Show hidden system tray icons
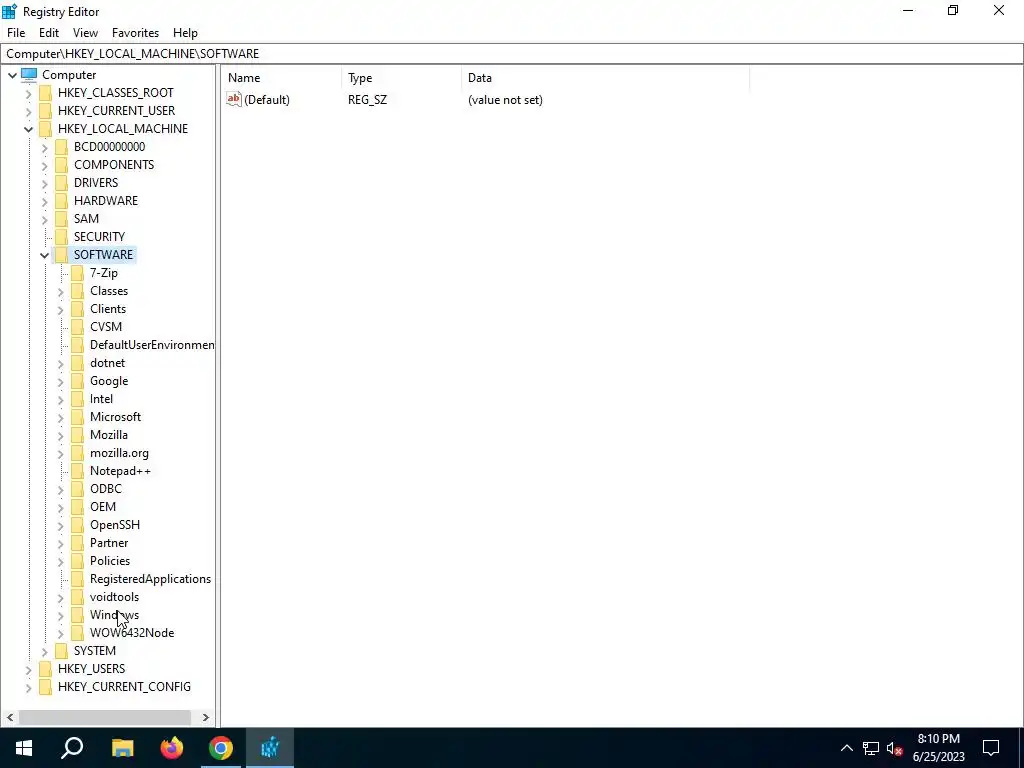Viewport: 1024px width, 768px height. coord(846,748)
